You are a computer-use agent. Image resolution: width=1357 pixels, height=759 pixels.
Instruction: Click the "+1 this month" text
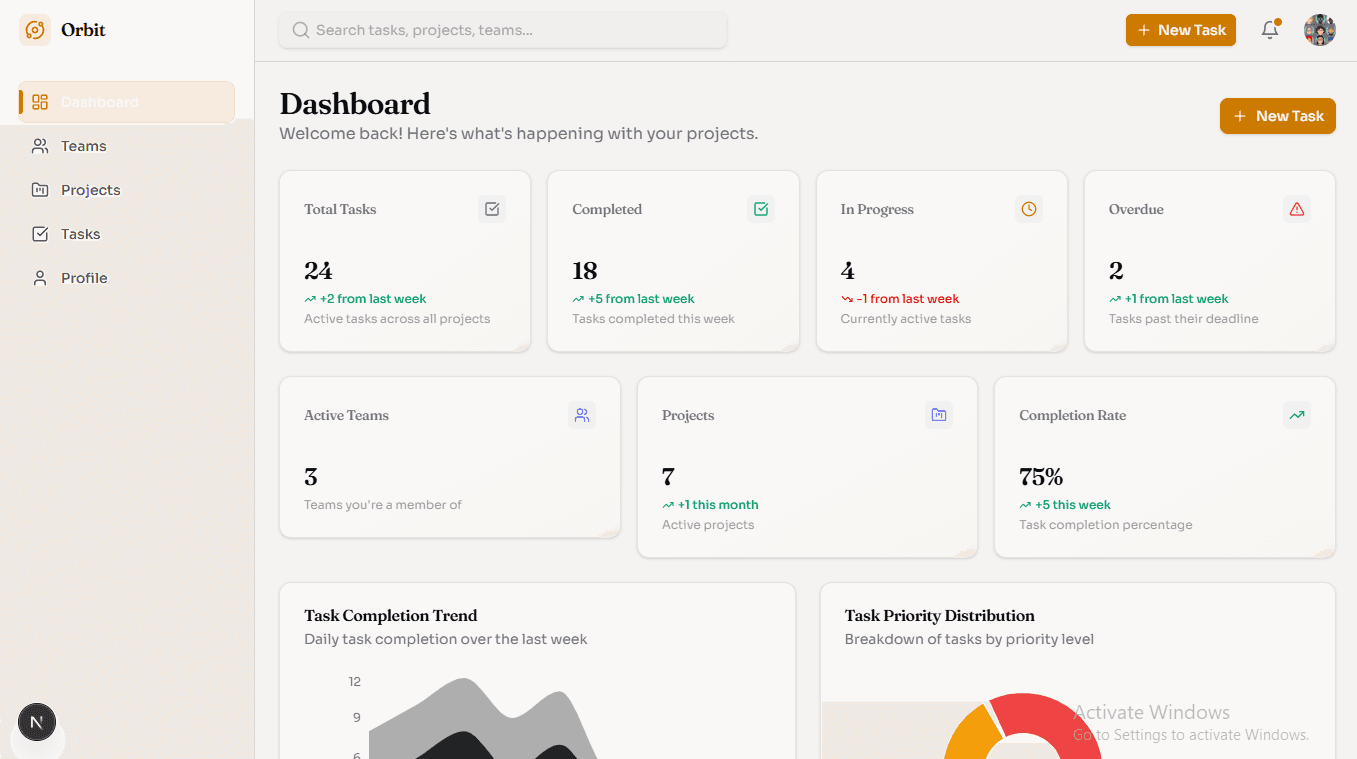tap(718, 505)
